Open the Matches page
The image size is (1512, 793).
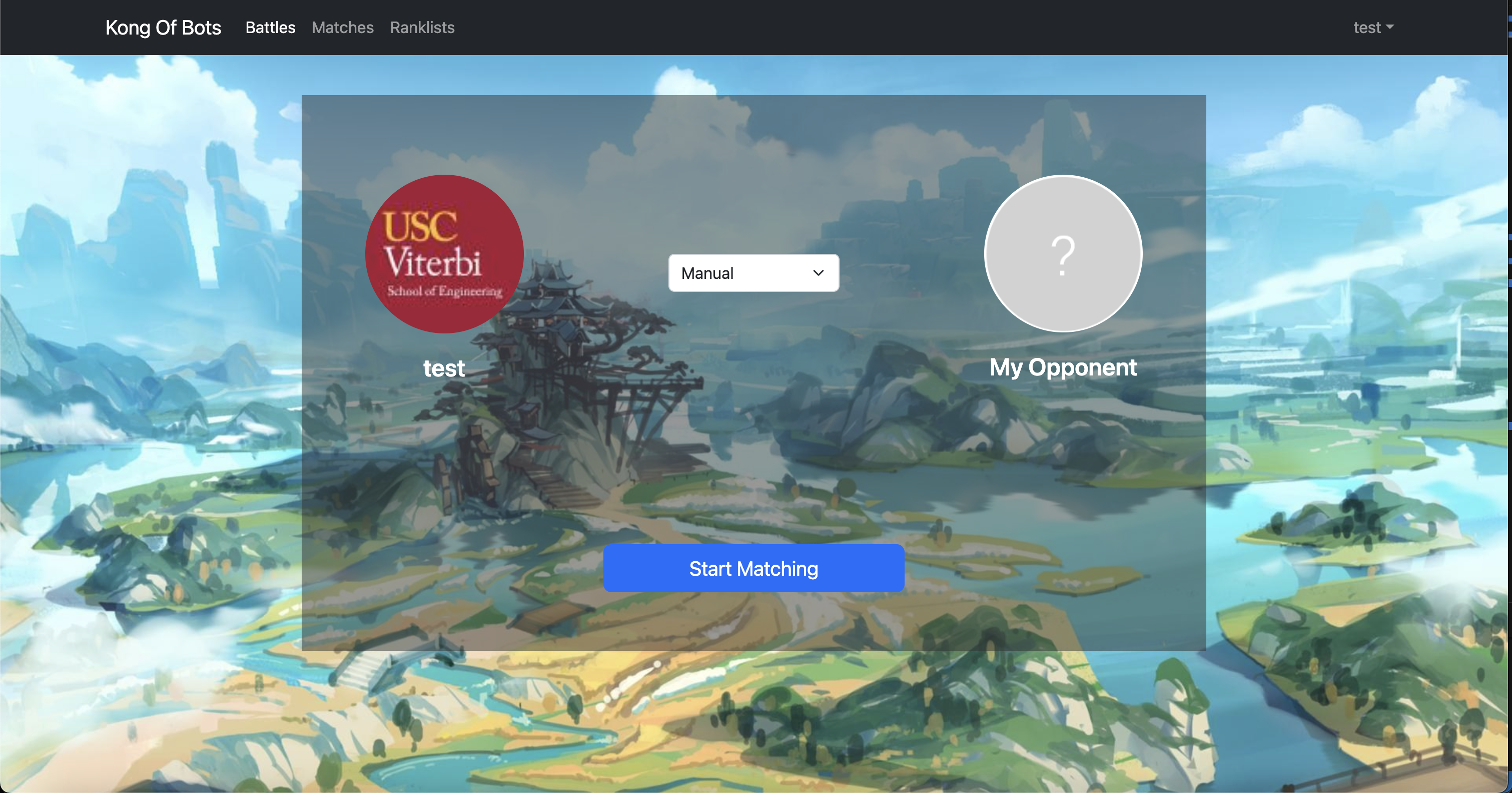point(342,27)
